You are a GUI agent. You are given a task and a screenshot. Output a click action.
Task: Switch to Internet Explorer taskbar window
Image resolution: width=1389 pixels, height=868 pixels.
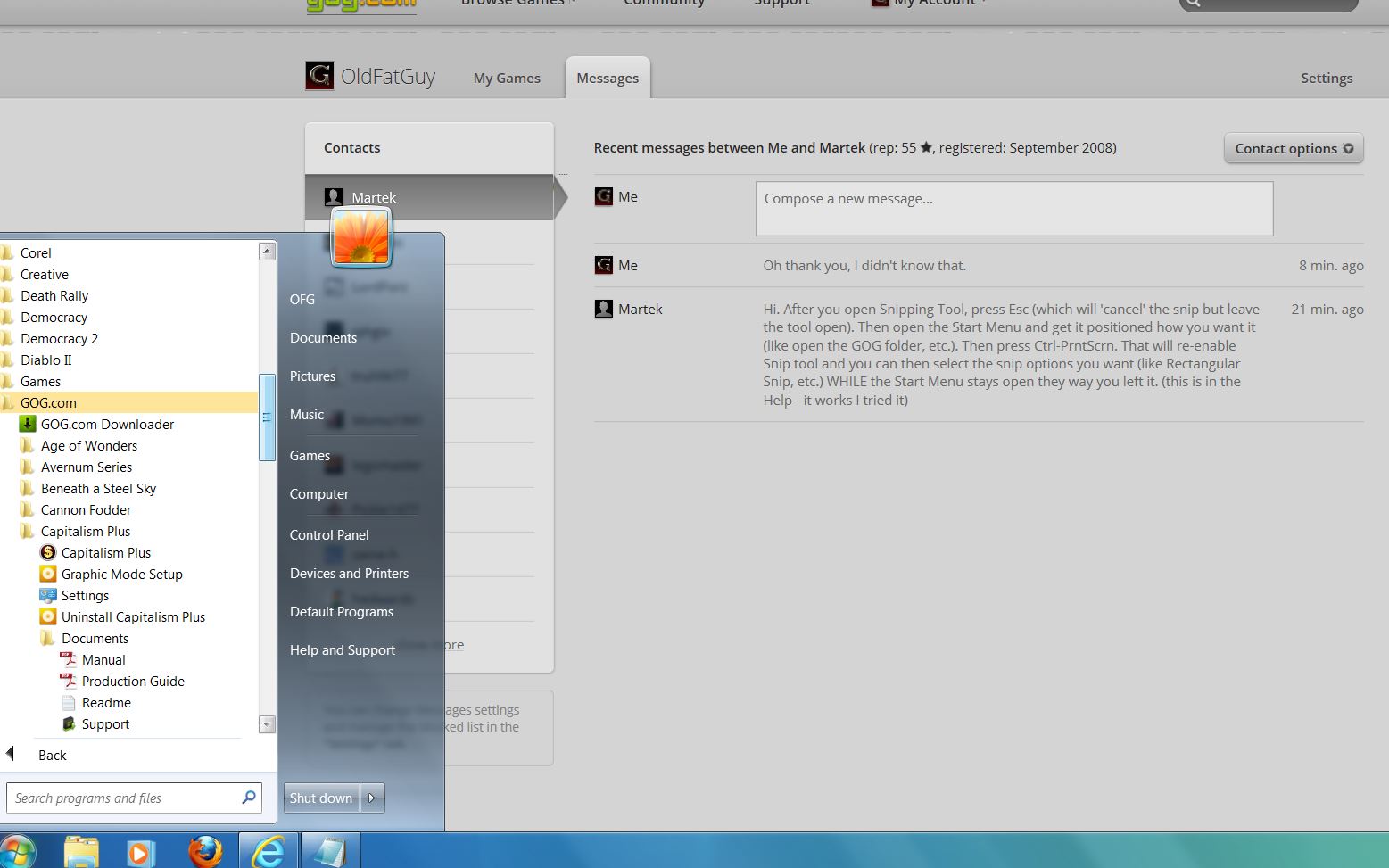pos(269,851)
